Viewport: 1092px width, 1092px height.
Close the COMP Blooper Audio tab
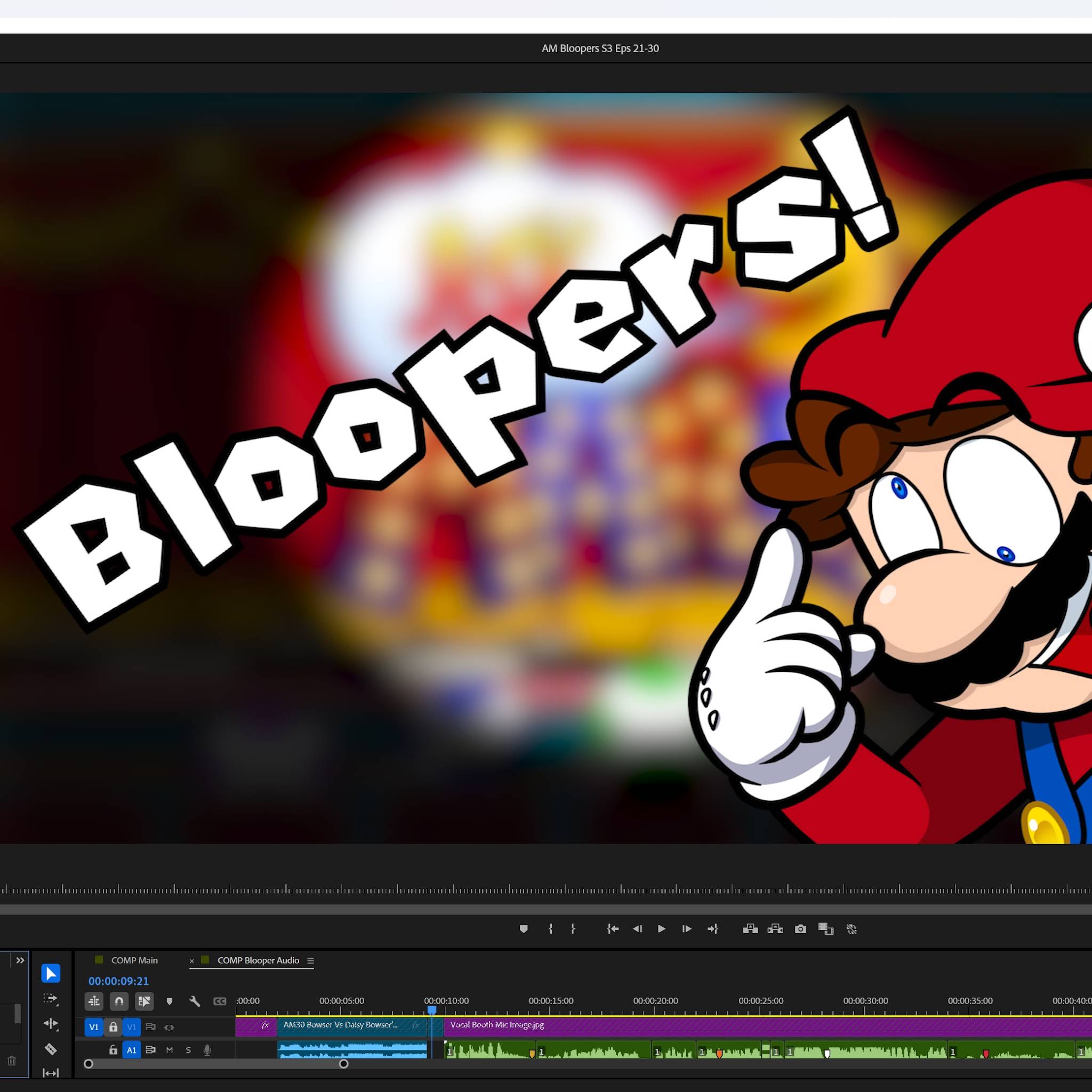tap(191, 961)
